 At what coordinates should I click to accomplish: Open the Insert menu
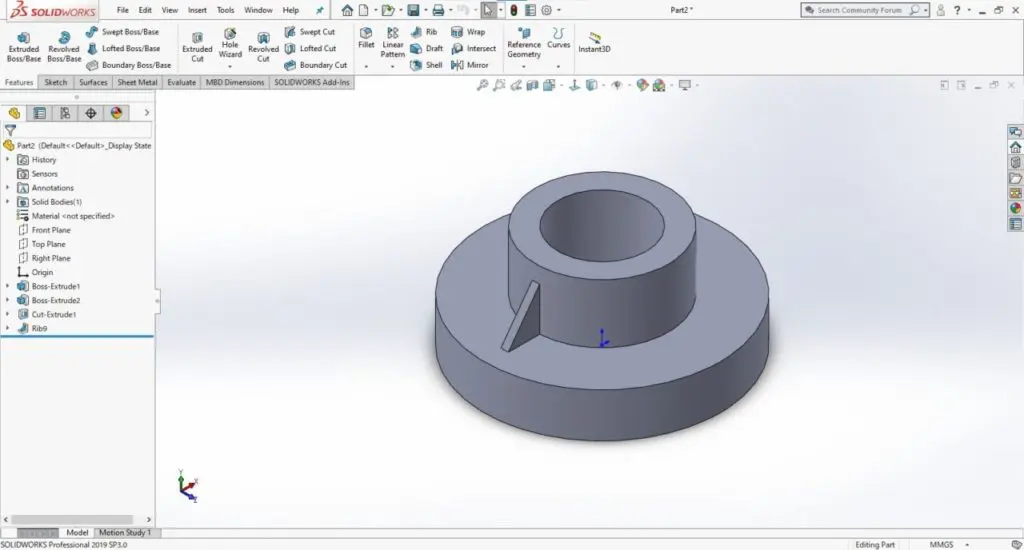[197, 10]
